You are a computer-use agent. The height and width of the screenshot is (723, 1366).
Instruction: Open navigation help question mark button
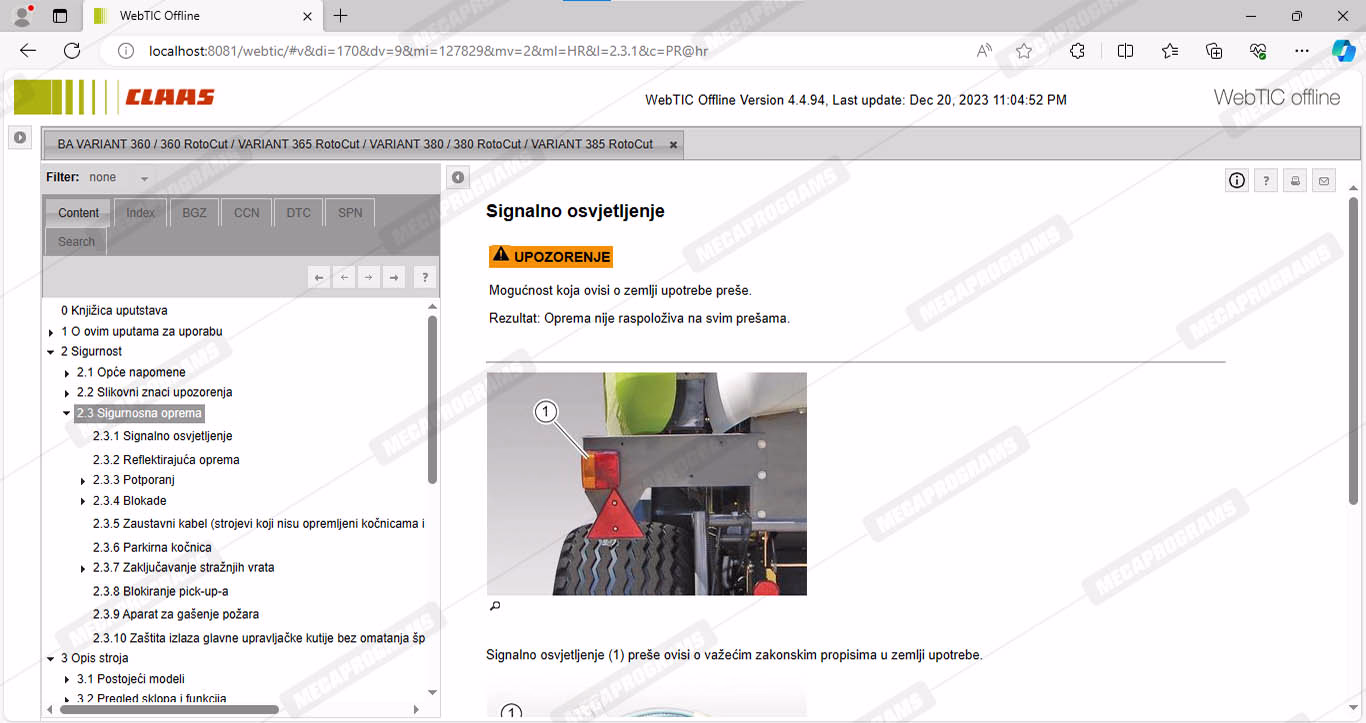point(425,277)
